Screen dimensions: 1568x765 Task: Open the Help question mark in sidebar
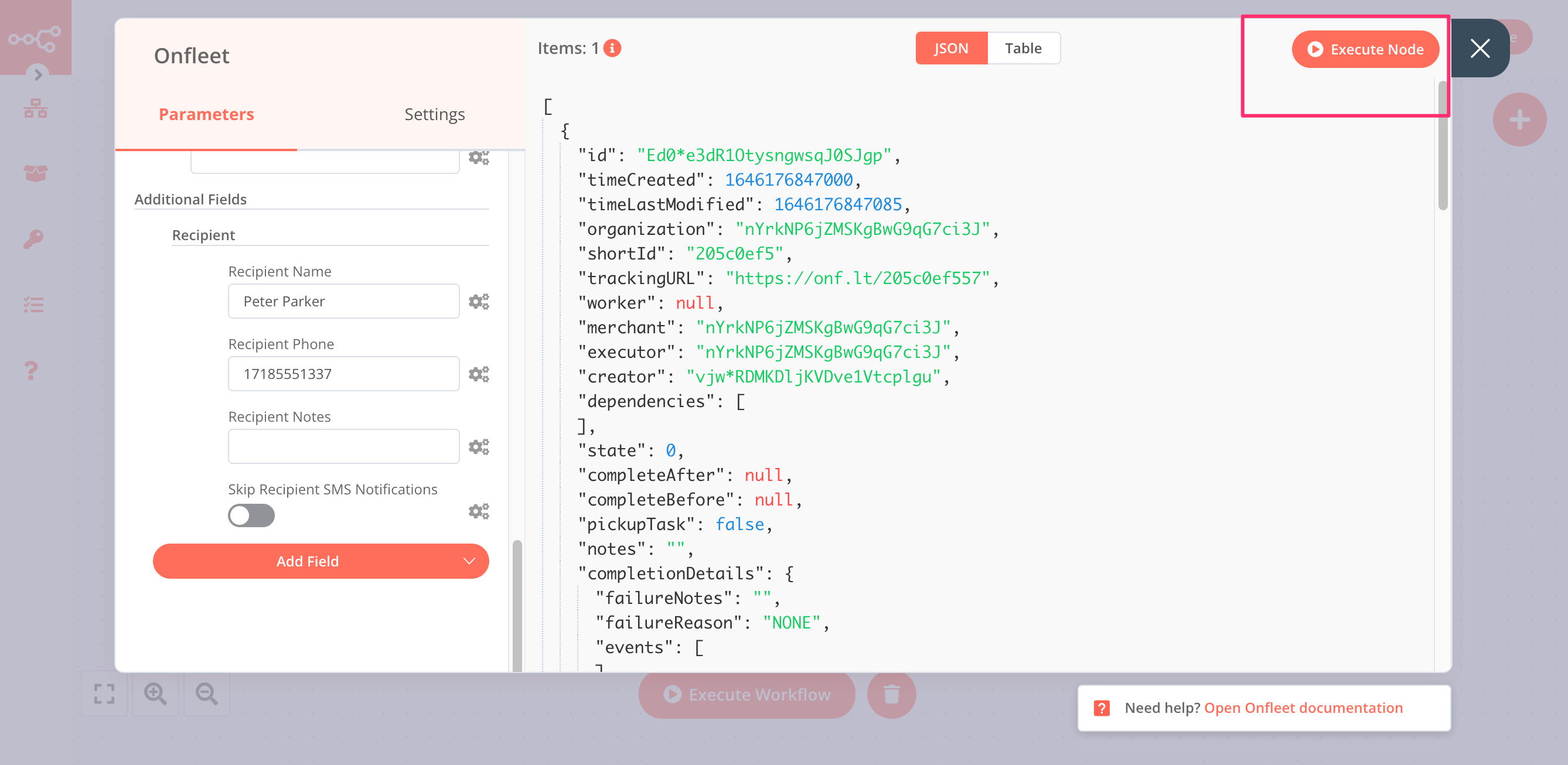(31, 370)
